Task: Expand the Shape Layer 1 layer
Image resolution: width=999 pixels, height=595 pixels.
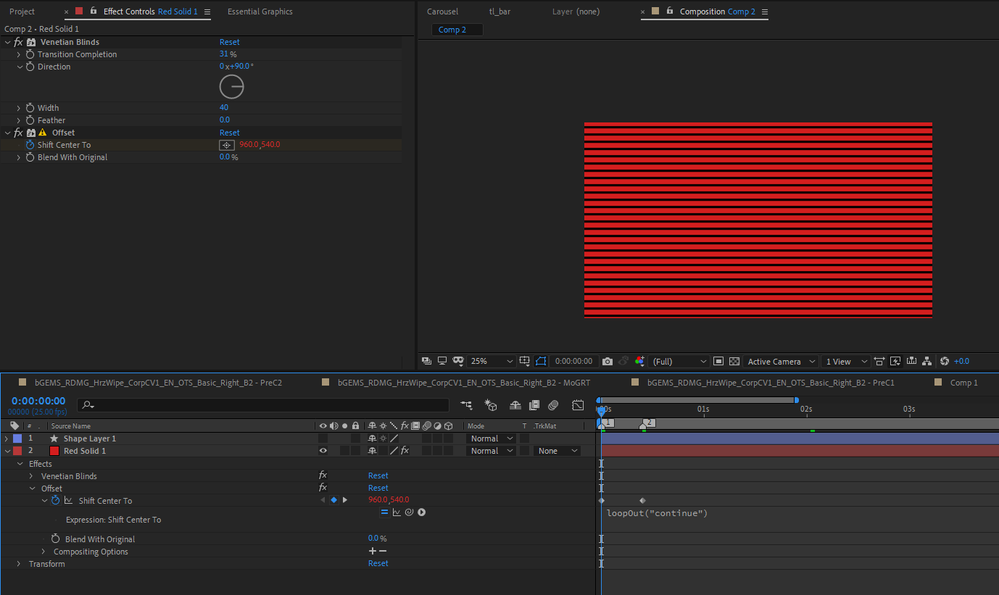Action: tap(7, 439)
